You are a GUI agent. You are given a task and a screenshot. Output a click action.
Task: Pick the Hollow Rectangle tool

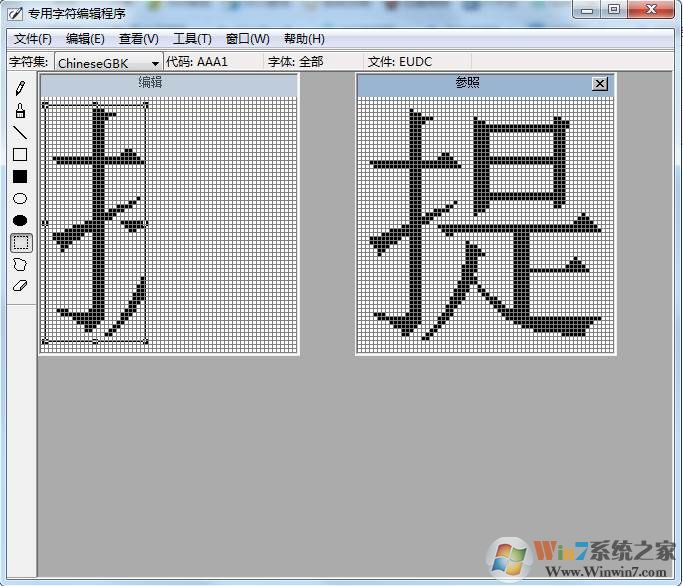click(x=20, y=154)
